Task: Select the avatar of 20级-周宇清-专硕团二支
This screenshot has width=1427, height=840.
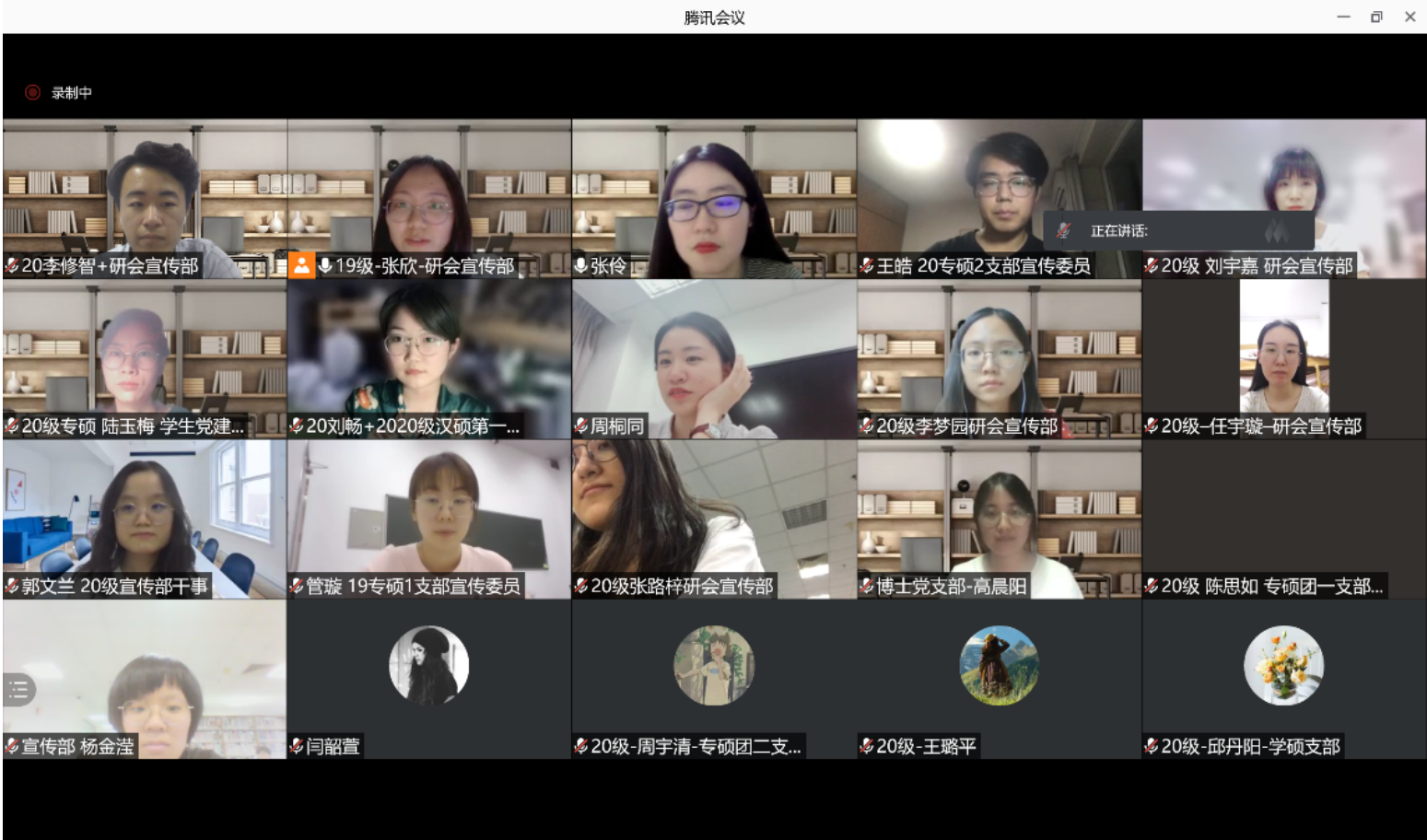Action: click(x=714, y=665)
